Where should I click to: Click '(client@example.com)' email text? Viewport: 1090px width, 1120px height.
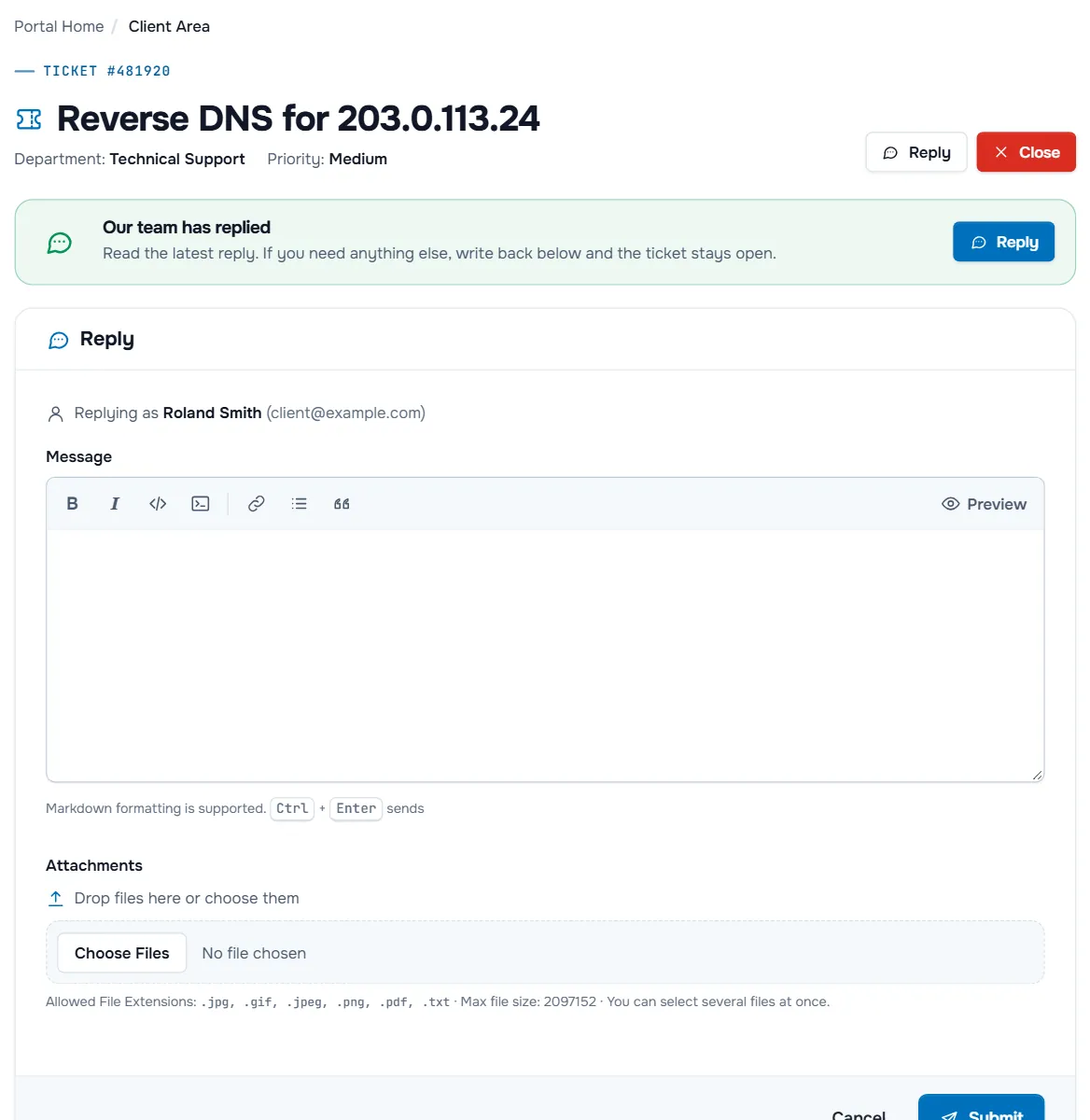345,413
